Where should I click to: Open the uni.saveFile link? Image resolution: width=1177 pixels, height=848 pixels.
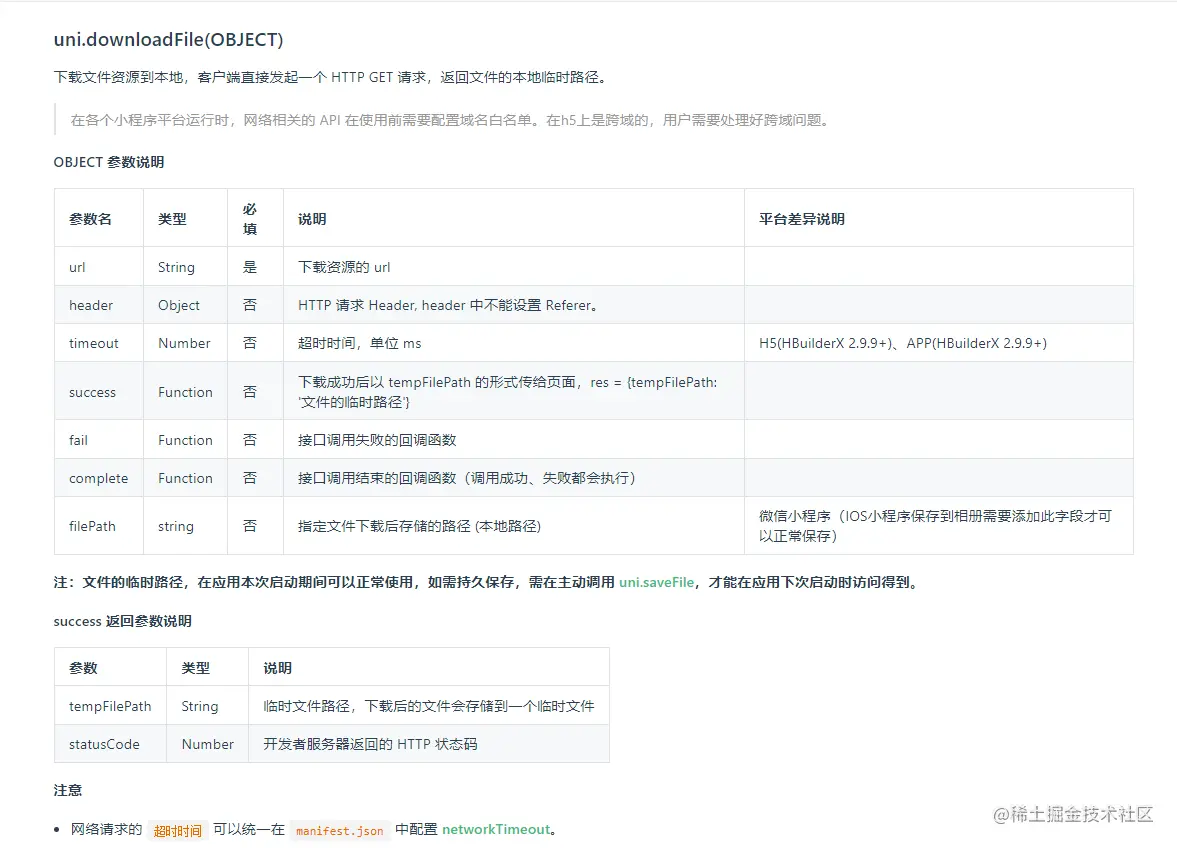coord(656,582)
